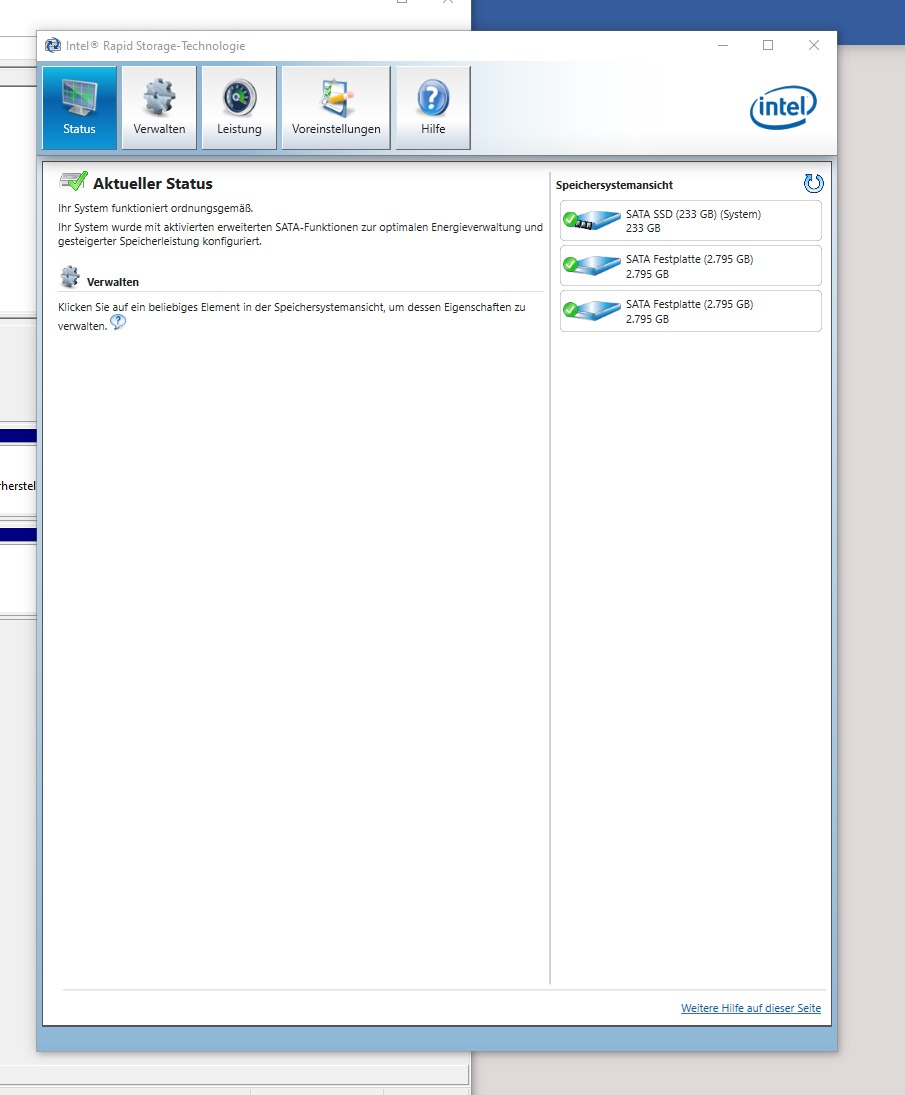Select the SATA SSD (233 GB) system drive
Image resolution: width=905 pixels, height=1095 pixels.
pos(691,221)
